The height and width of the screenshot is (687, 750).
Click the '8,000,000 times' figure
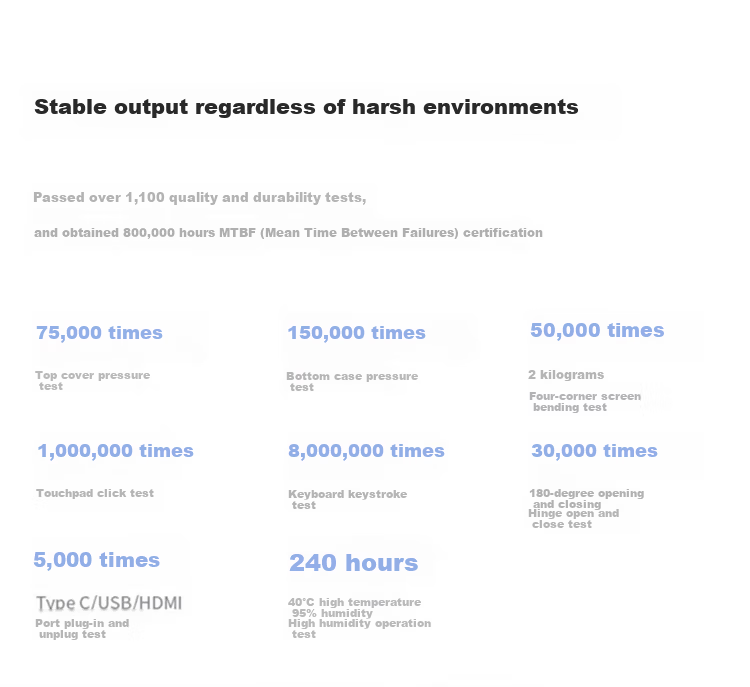tap(366, 451)
